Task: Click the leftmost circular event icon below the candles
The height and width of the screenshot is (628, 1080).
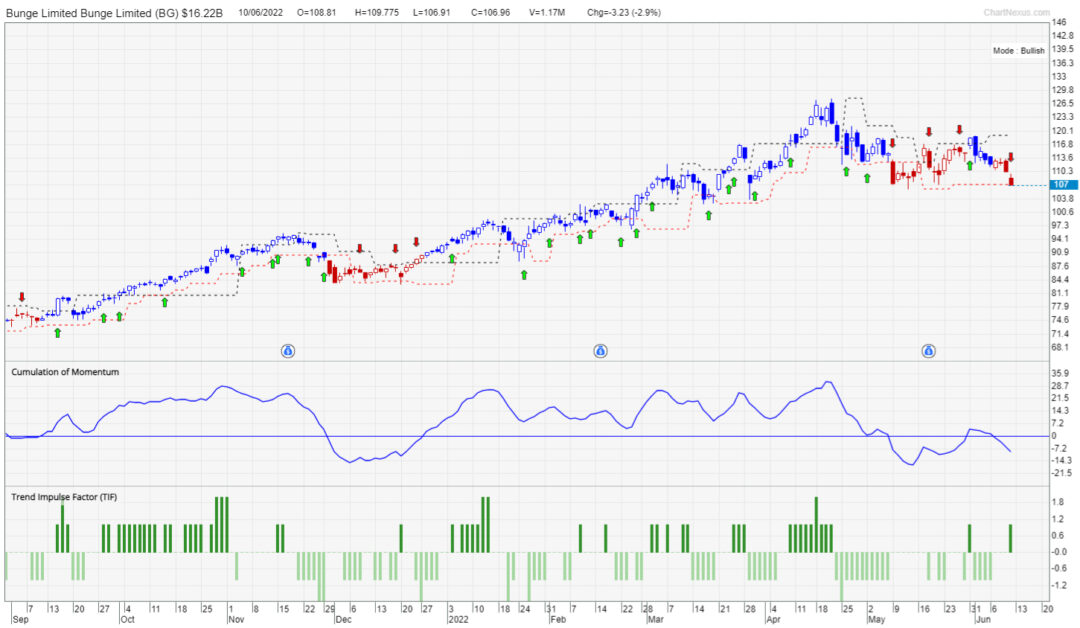Action: (287, 351)
